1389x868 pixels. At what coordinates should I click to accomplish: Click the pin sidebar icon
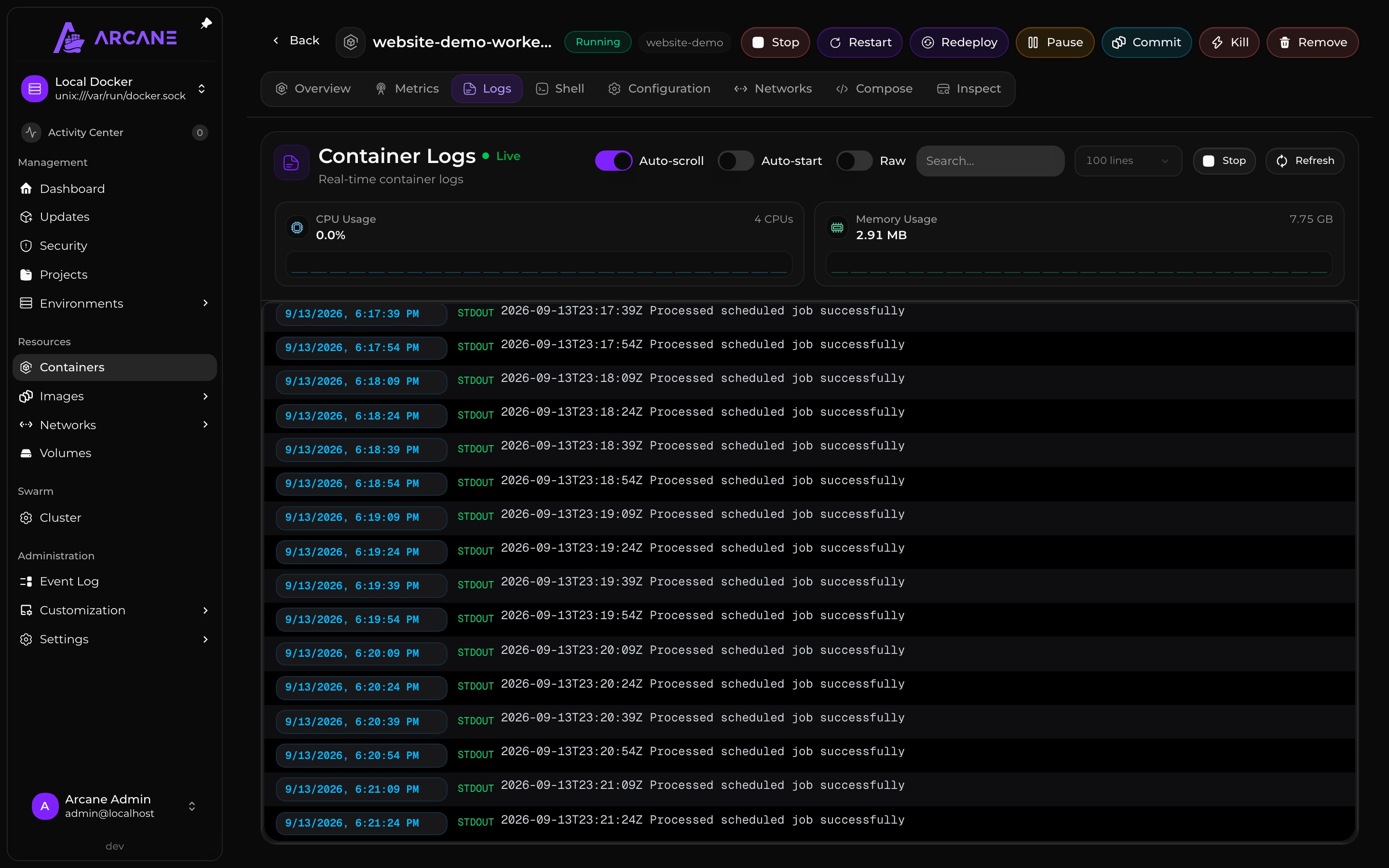coord(206,24)
